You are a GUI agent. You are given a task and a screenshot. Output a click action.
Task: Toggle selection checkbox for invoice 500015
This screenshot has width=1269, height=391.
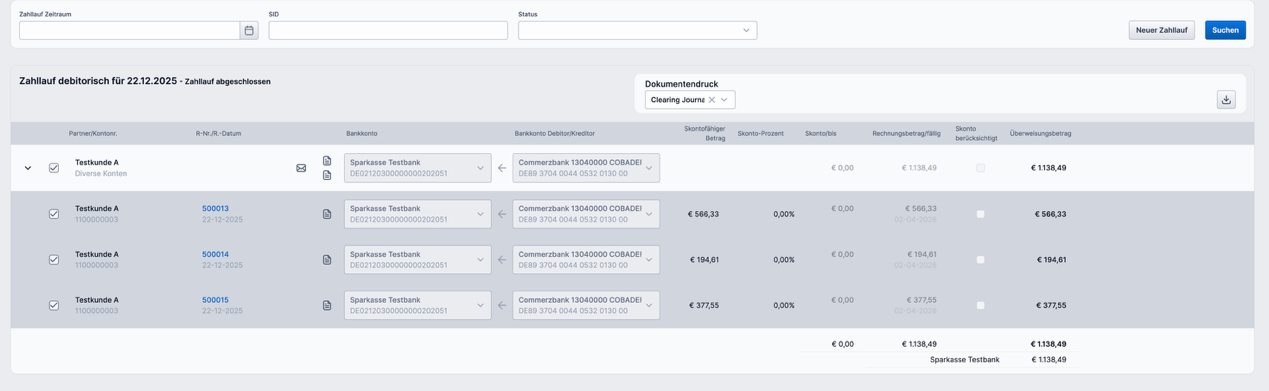tap(54, 305)
